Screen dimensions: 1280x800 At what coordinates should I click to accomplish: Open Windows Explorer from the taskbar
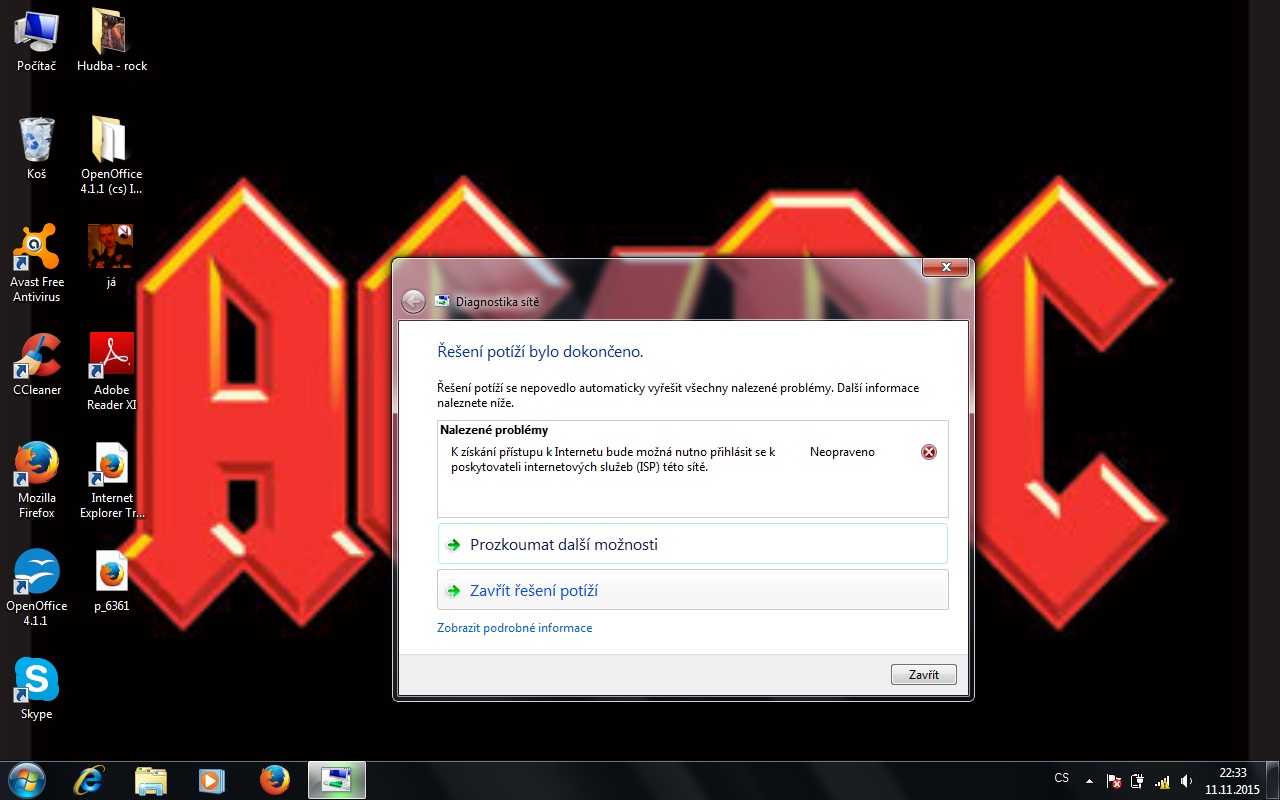click(150, 780)
